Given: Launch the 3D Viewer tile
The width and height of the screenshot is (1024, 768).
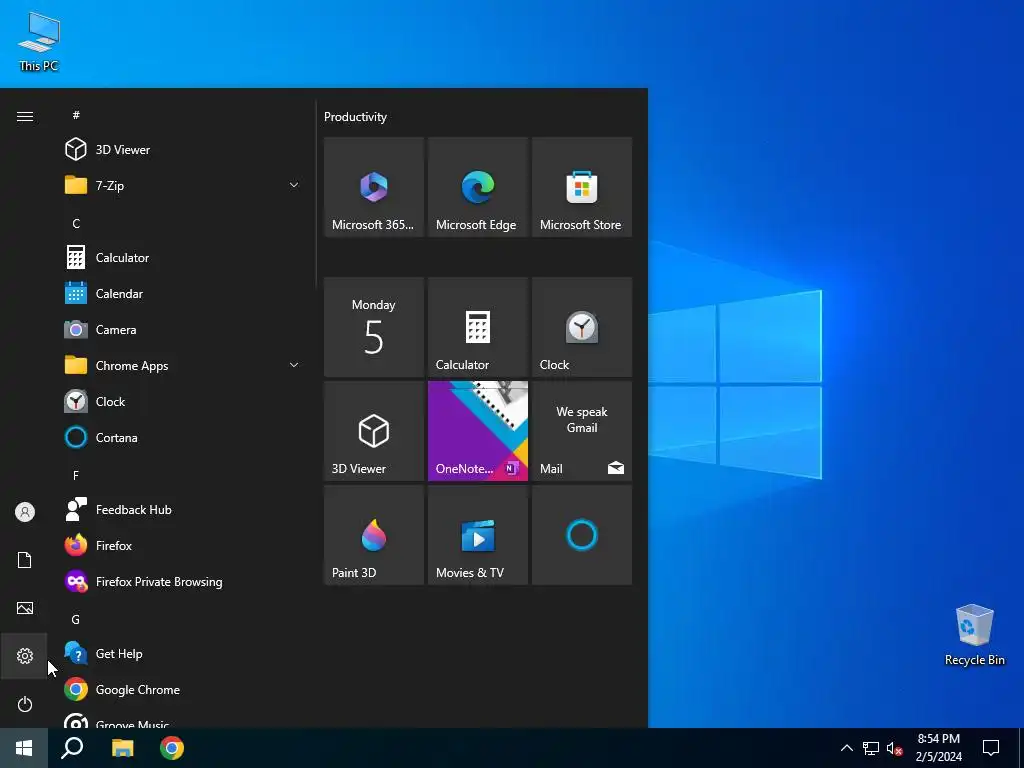Looking at the screenshot, I should 374,431.
